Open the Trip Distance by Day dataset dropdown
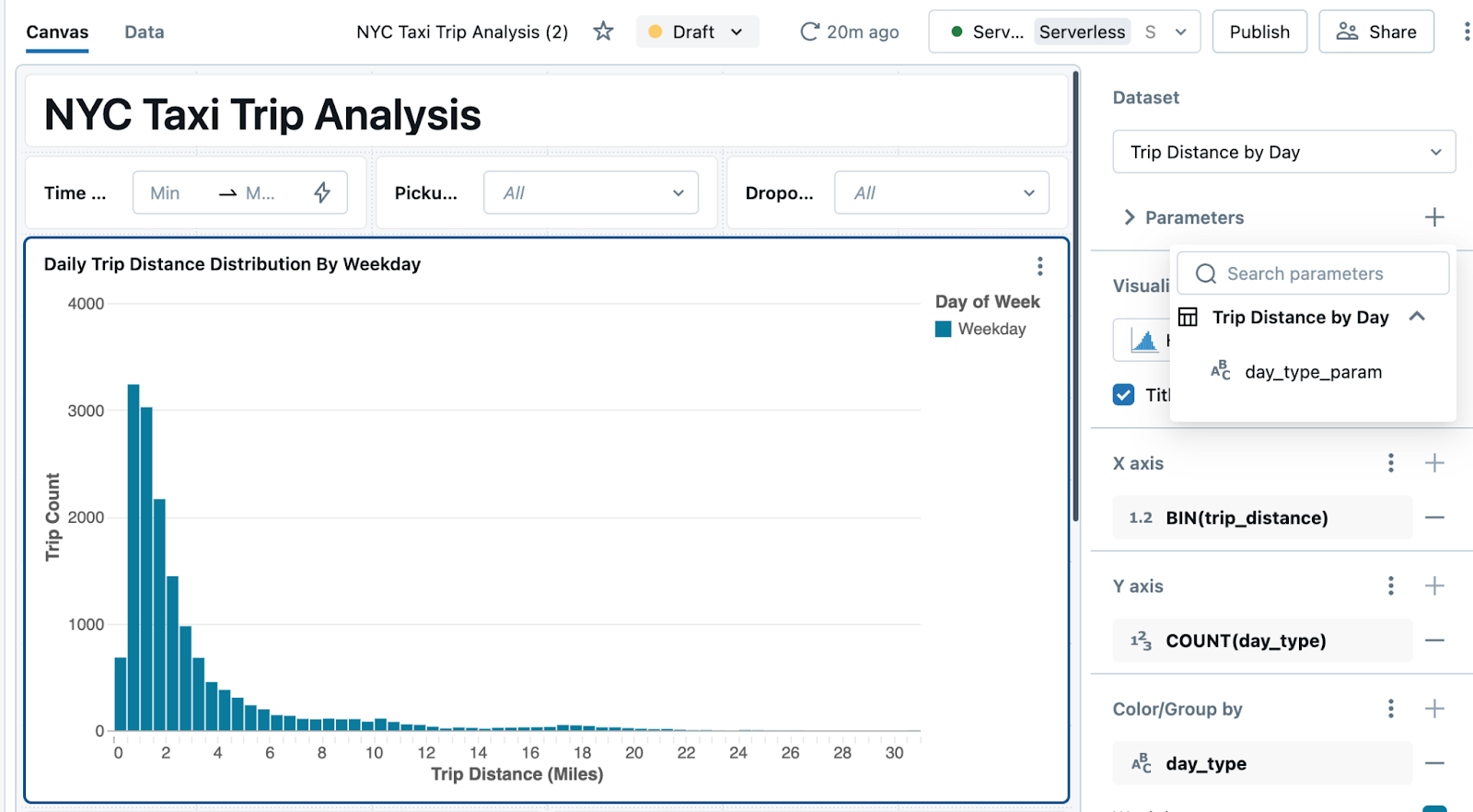 click(1283, 152)
